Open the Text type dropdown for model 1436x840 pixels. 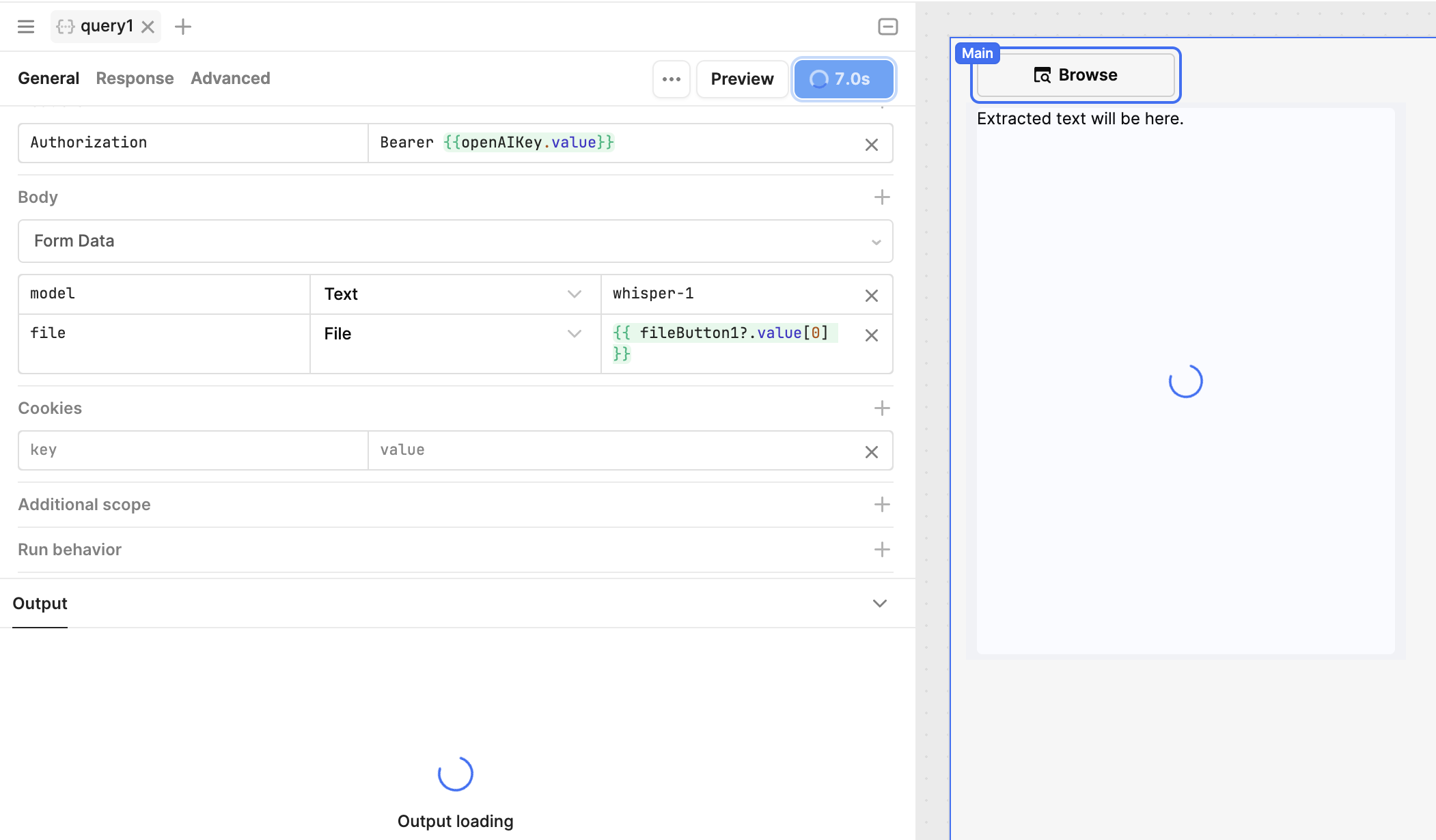[454, 294]
